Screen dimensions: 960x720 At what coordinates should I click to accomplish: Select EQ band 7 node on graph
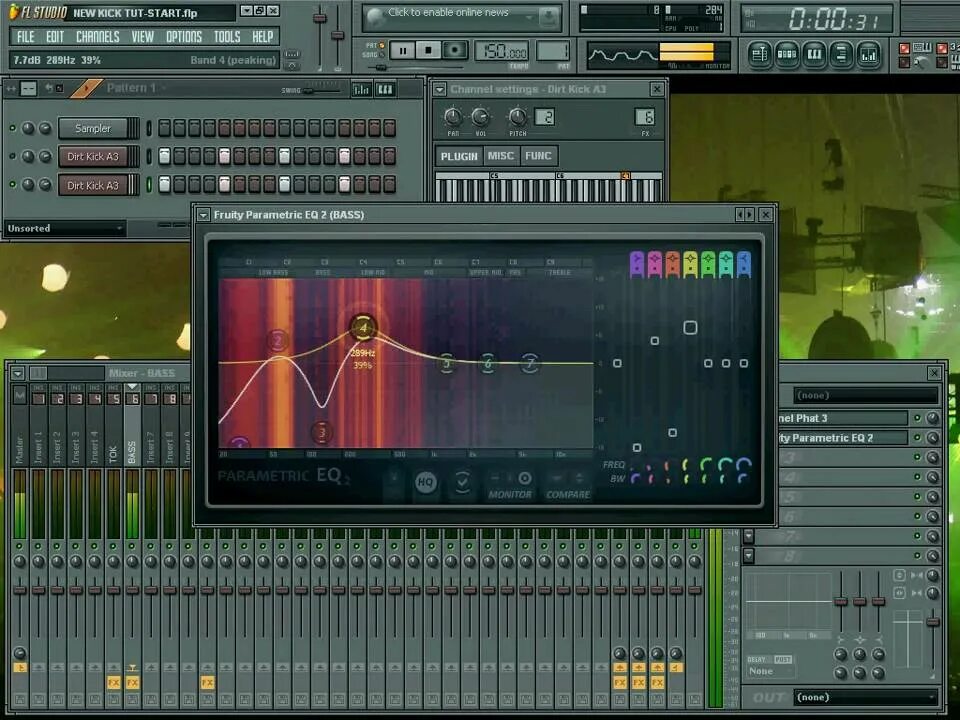530,364
